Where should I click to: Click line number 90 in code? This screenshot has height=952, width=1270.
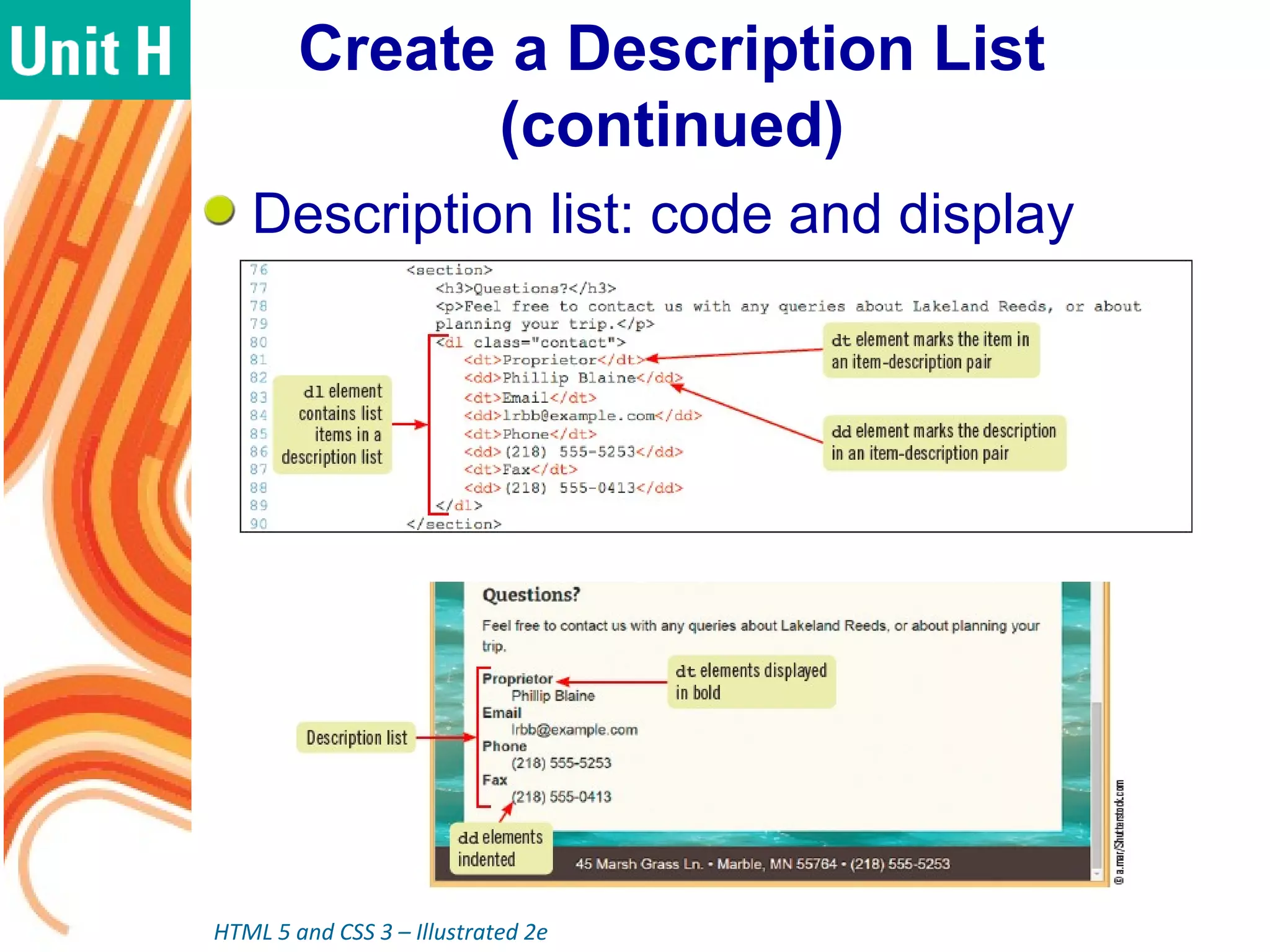coord(258,524)
